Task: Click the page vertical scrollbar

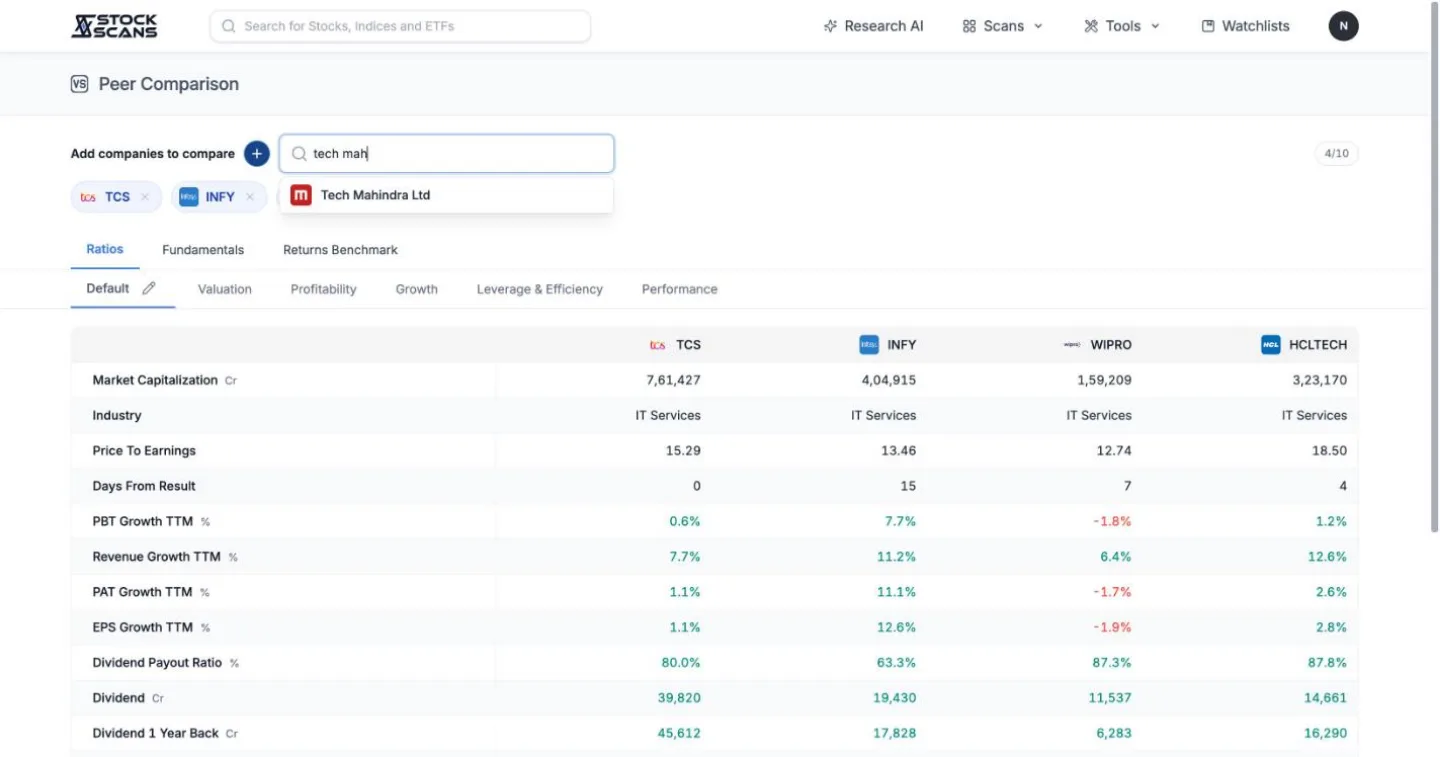Action: coord(1433,265)
